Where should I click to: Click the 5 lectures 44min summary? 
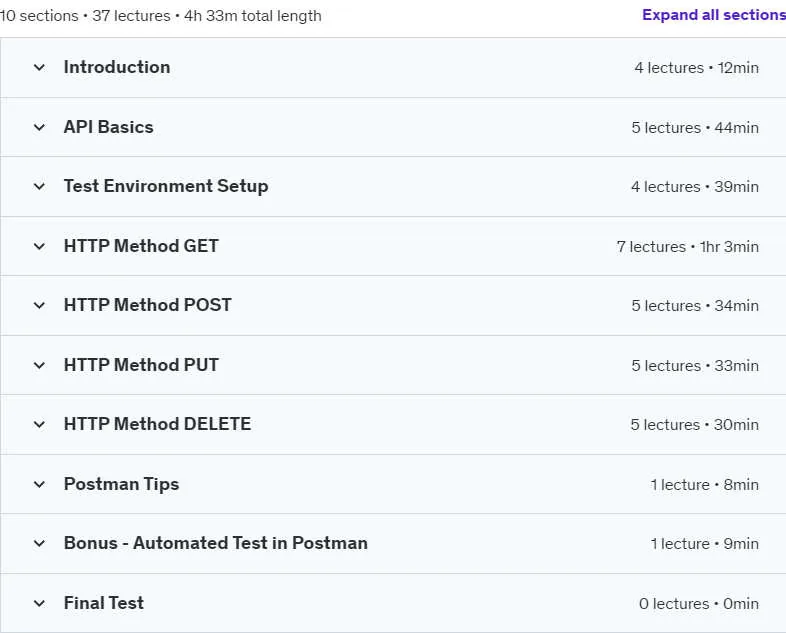click(695, 128)
